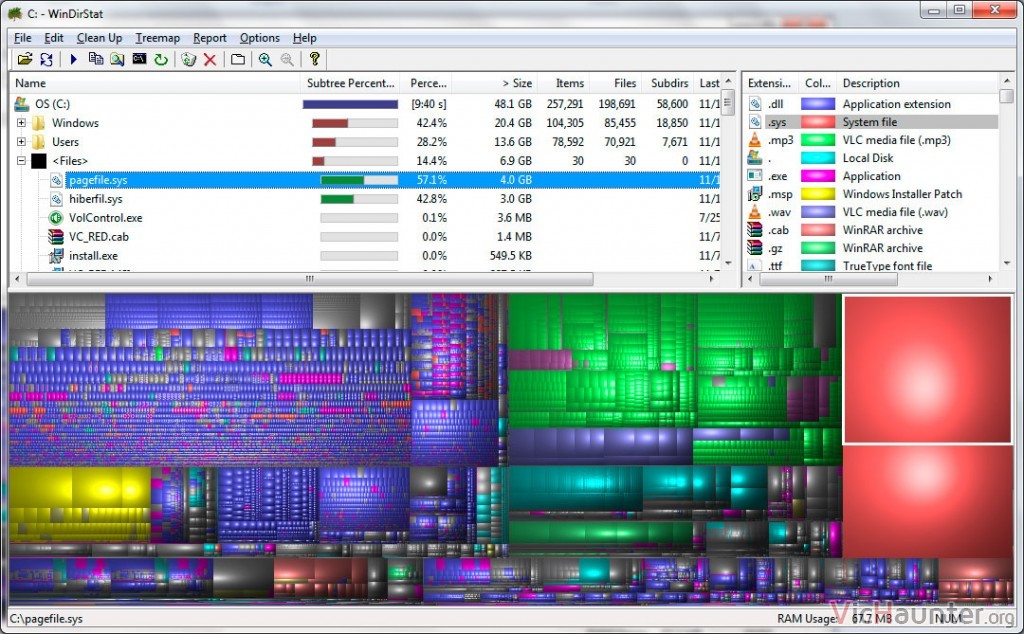Click the WinRAR icon beside .cab extension
The width and height of the screenshot is (1024, 634).
[755, 230]
